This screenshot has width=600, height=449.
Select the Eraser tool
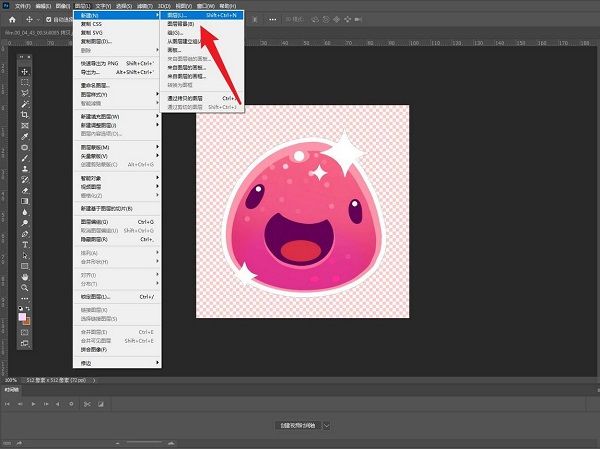click(x=24, y=190)
